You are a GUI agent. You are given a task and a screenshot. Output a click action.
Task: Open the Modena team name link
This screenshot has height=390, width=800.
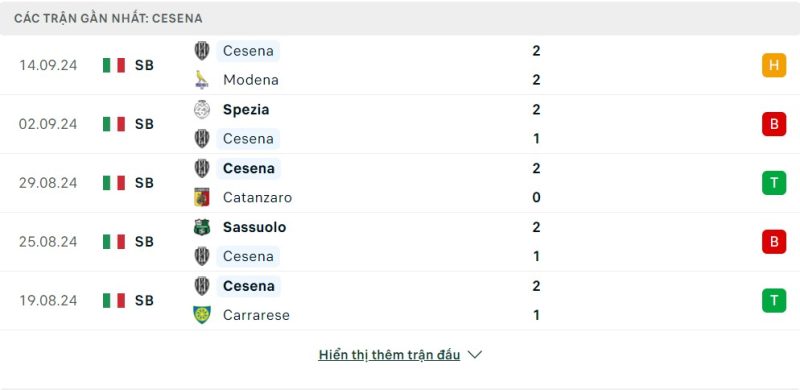(x=251, y=80)
